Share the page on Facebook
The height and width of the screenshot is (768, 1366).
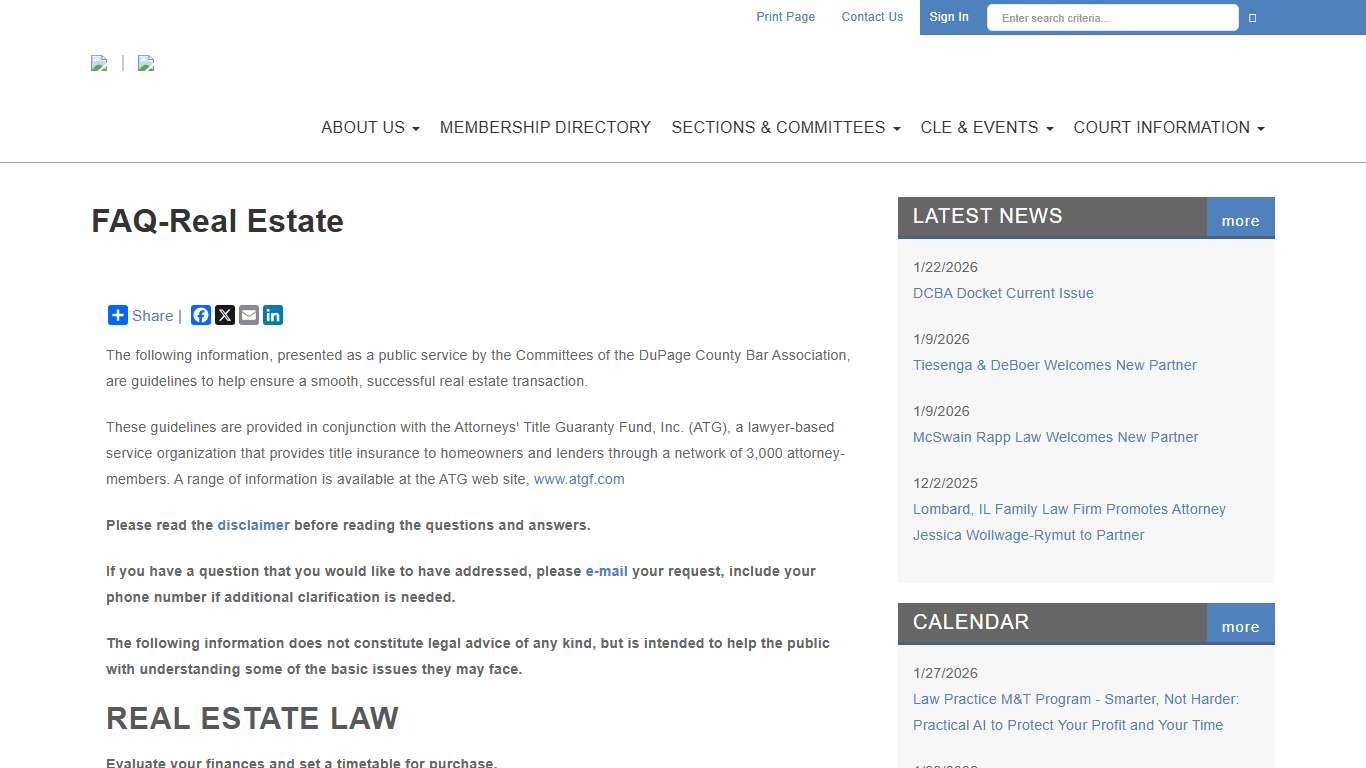click(200, 315)
